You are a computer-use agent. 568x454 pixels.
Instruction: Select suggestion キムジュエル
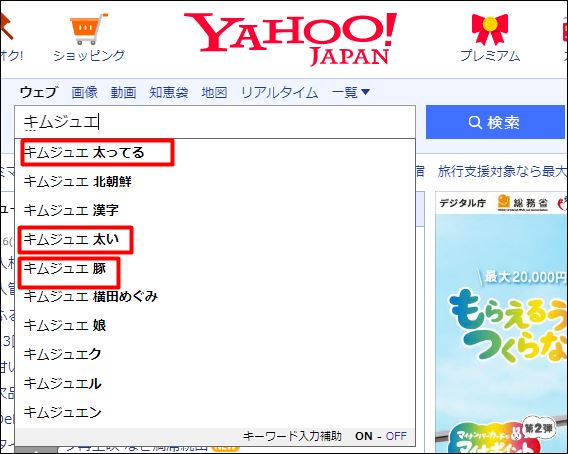(x=215, y=383)
